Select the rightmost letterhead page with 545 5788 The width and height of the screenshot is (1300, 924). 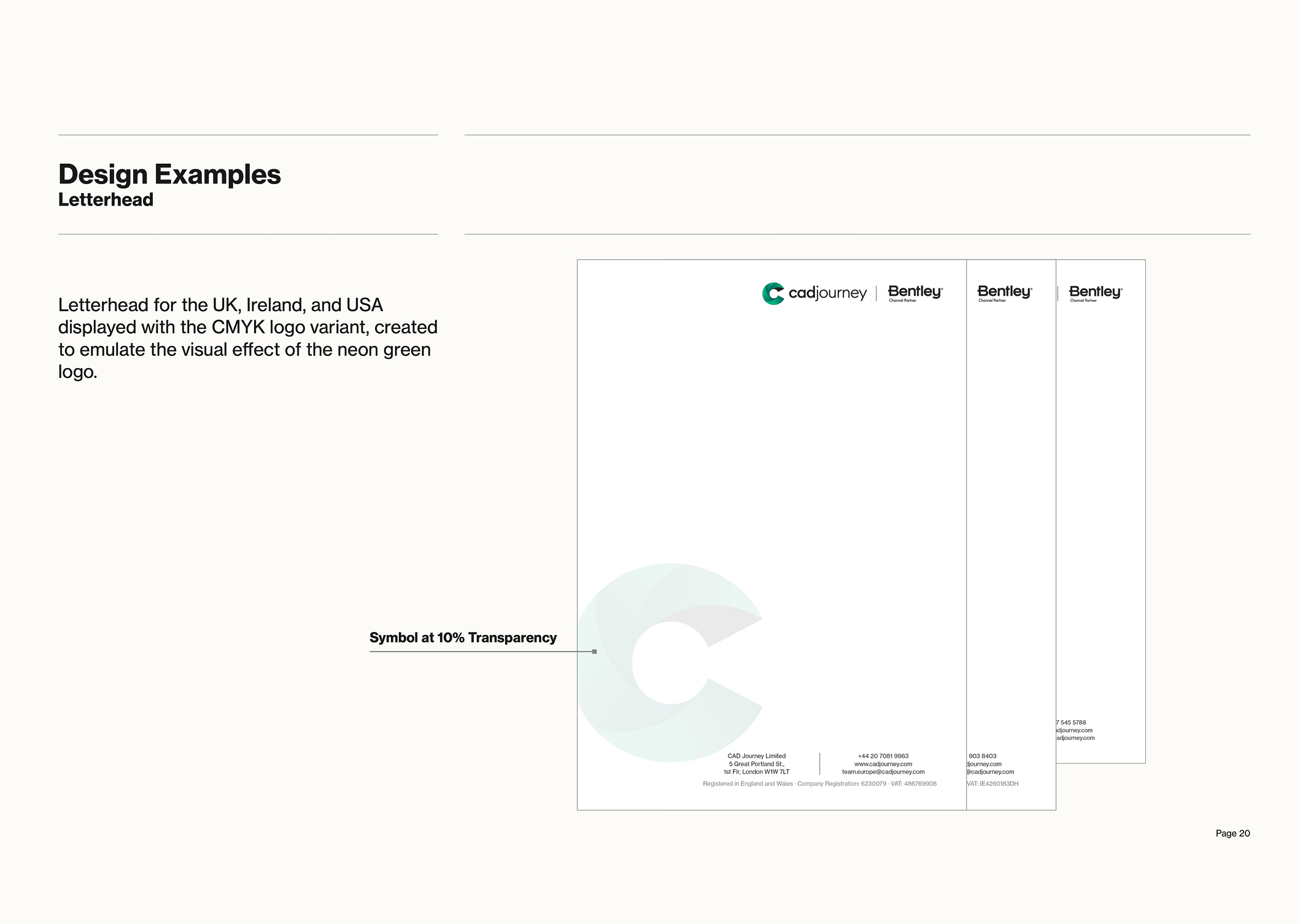[x=1101, y=512]
